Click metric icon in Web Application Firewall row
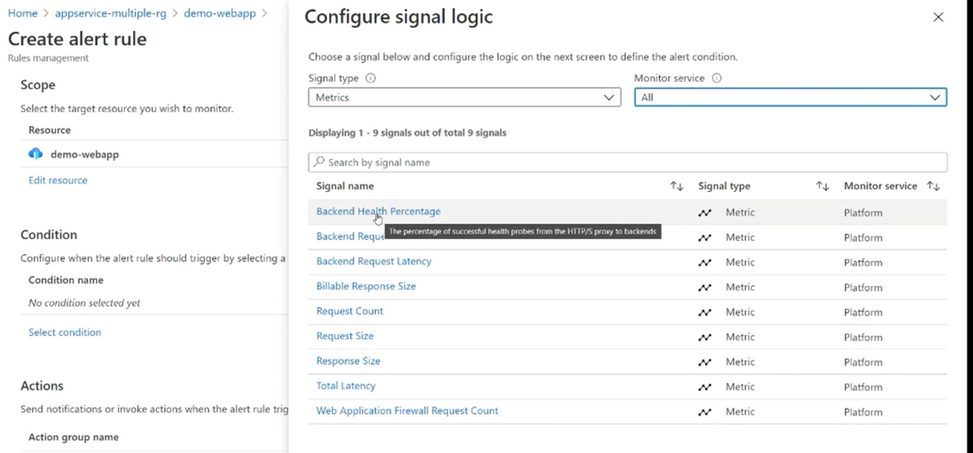This screenshot has width=973, height=453. (x=704, y=411)
